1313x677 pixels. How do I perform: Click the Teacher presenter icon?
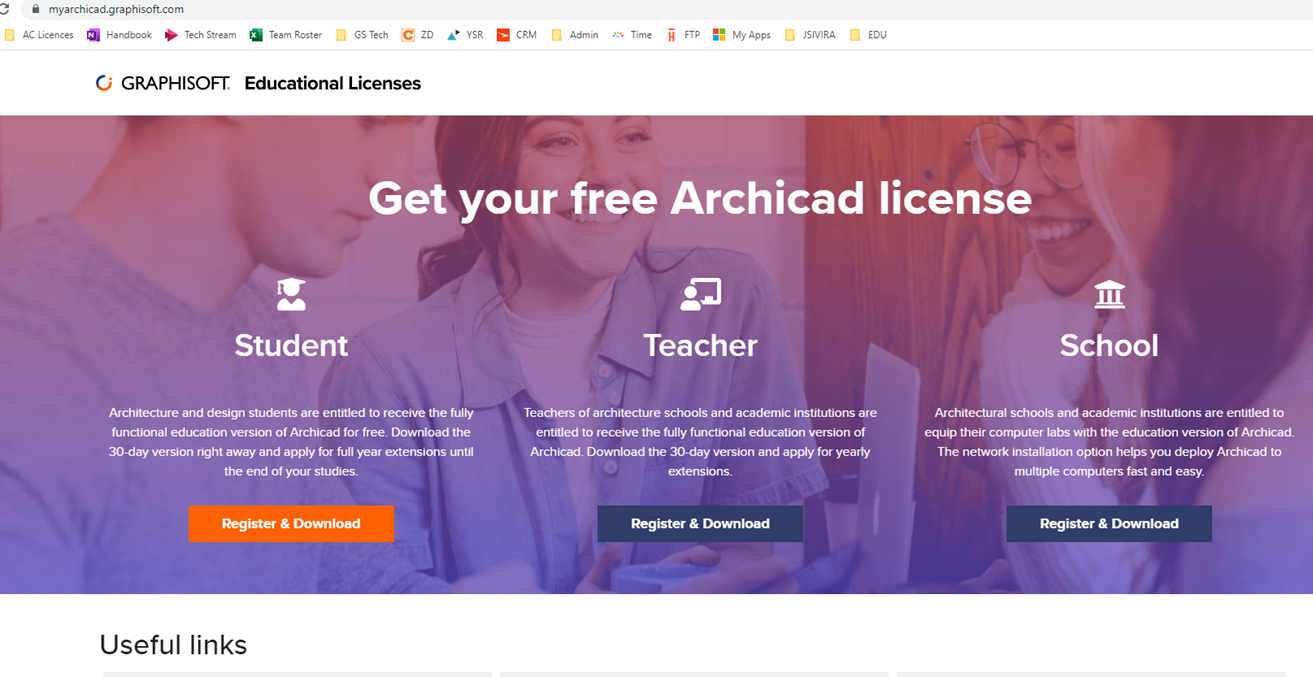tap(700, 294)
